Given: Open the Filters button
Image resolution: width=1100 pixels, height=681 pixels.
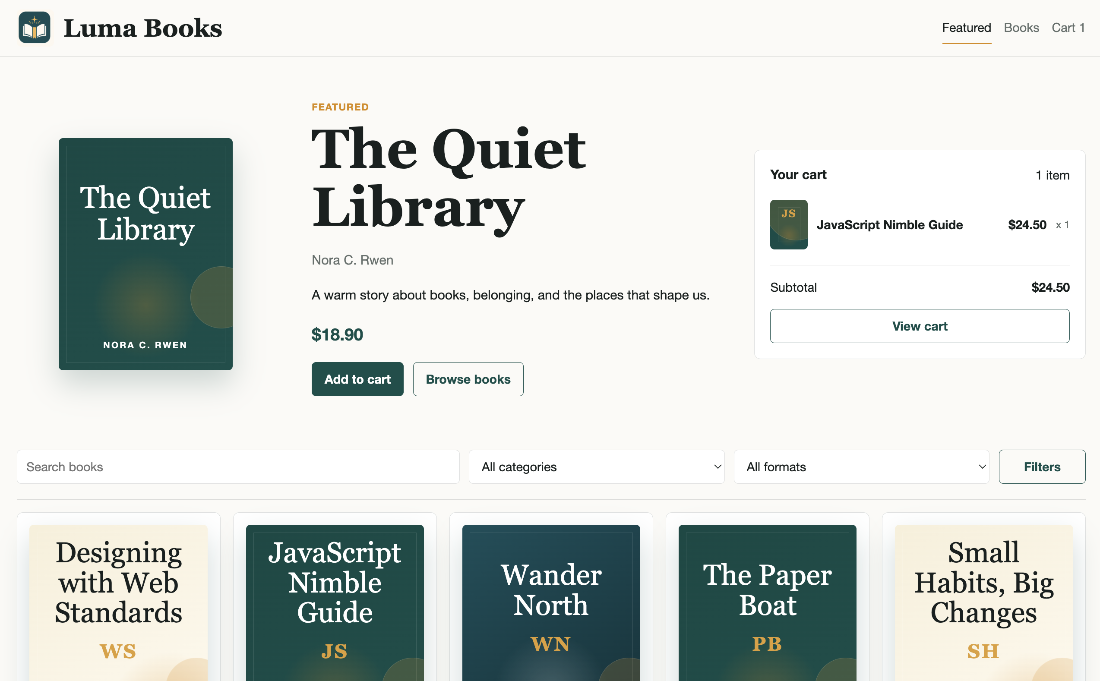Looking at the screenshot, I should pos(1042,467).
